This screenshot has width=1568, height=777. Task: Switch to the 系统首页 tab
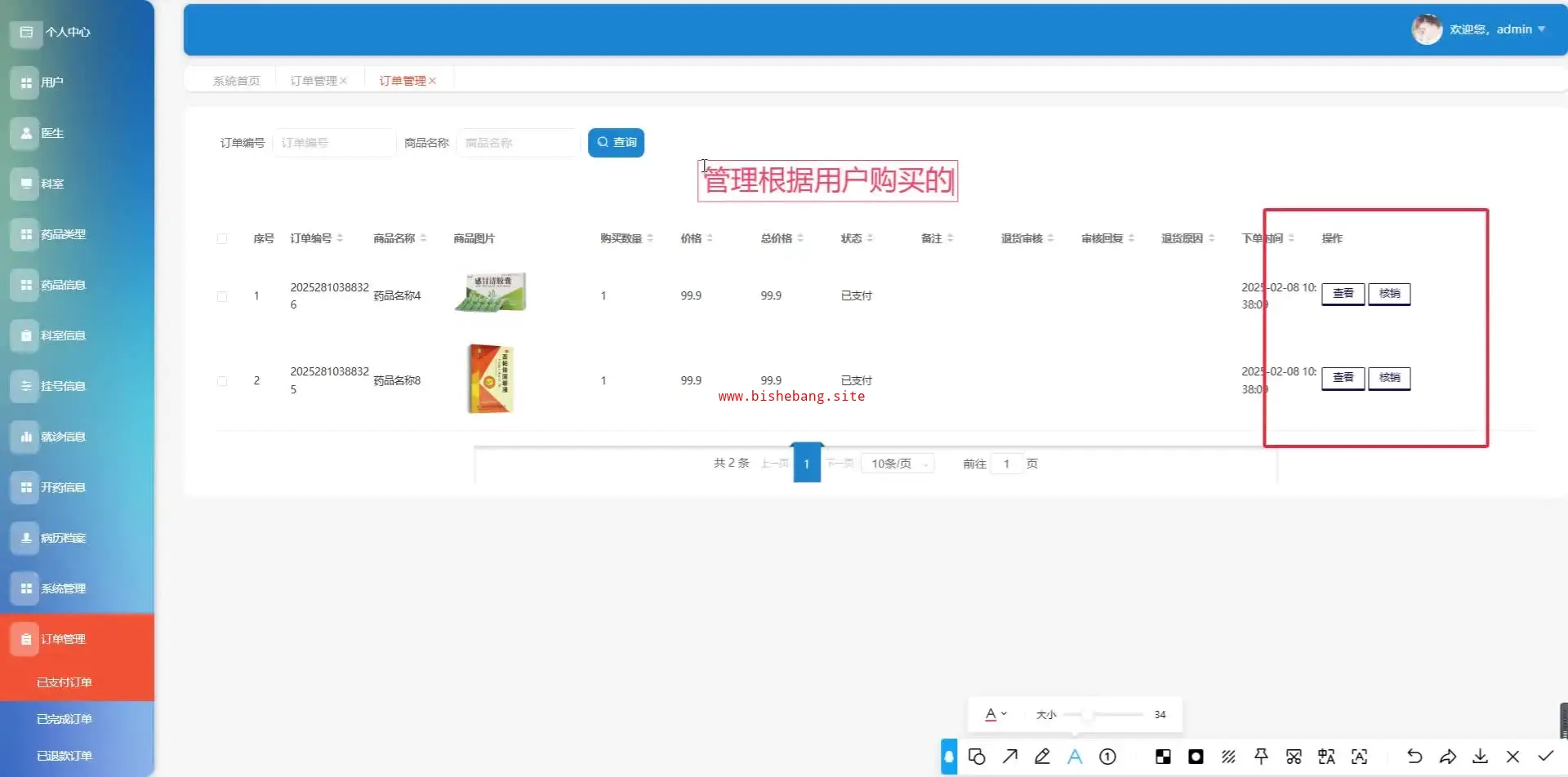coord(236,81)
